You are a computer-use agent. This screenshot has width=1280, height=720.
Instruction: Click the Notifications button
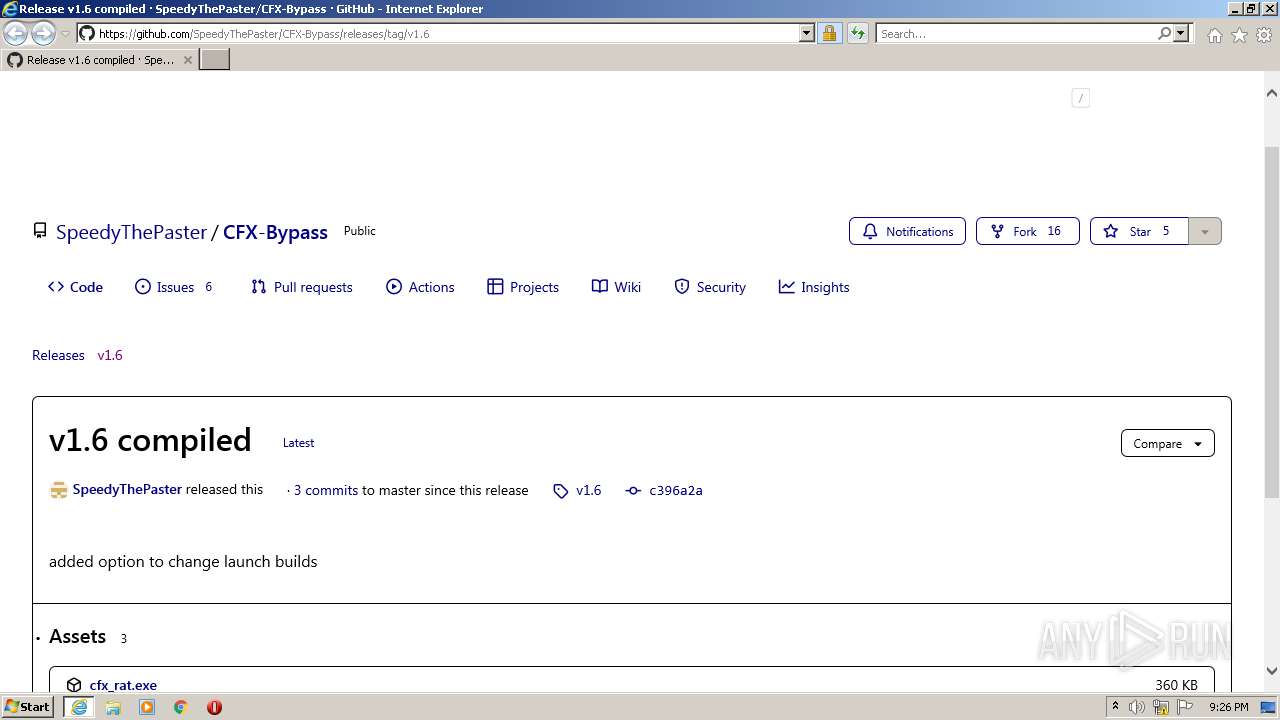(x=907, y=231)
